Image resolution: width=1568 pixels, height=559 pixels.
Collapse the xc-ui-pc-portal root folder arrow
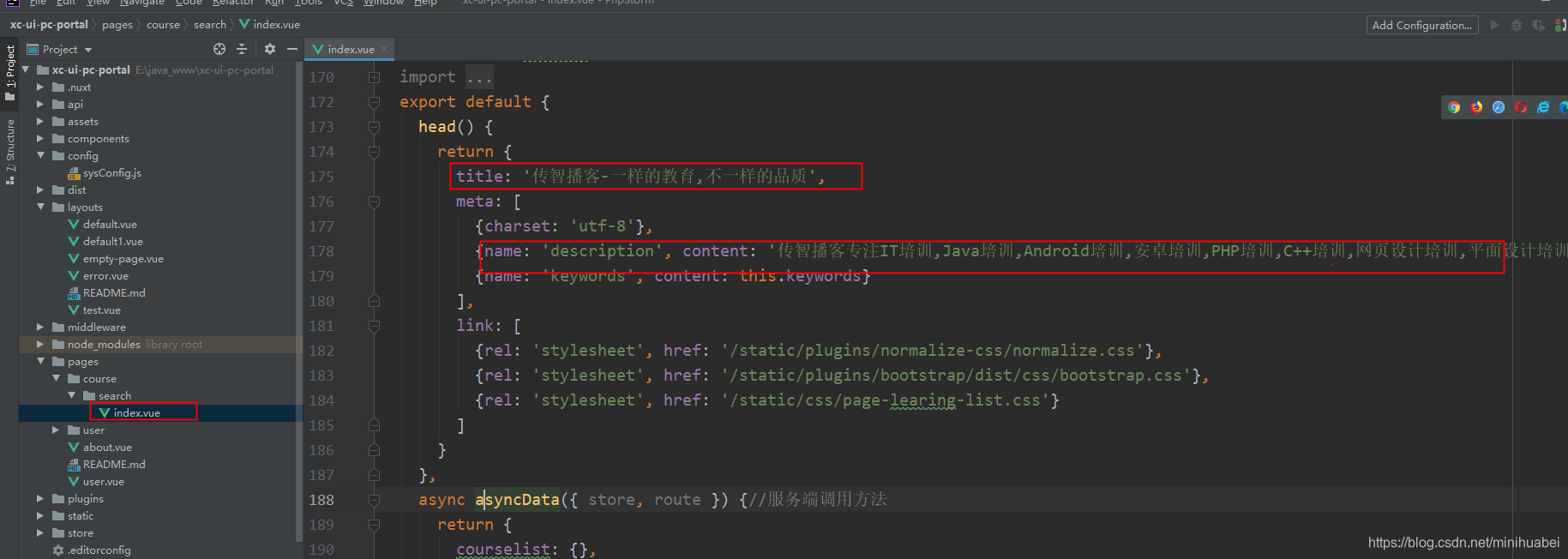point(25,69)
